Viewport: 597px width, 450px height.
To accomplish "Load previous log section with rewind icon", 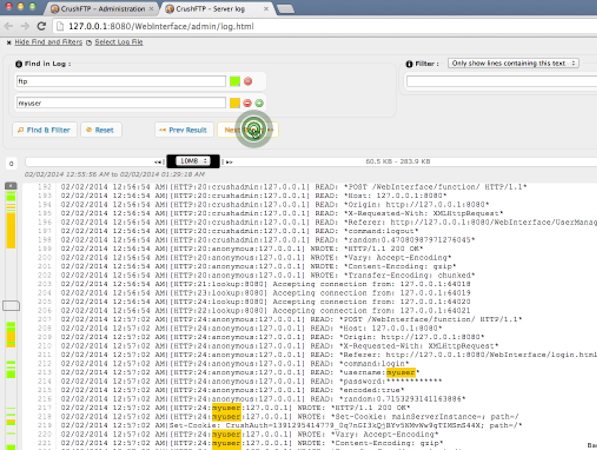I will point(158,162).
